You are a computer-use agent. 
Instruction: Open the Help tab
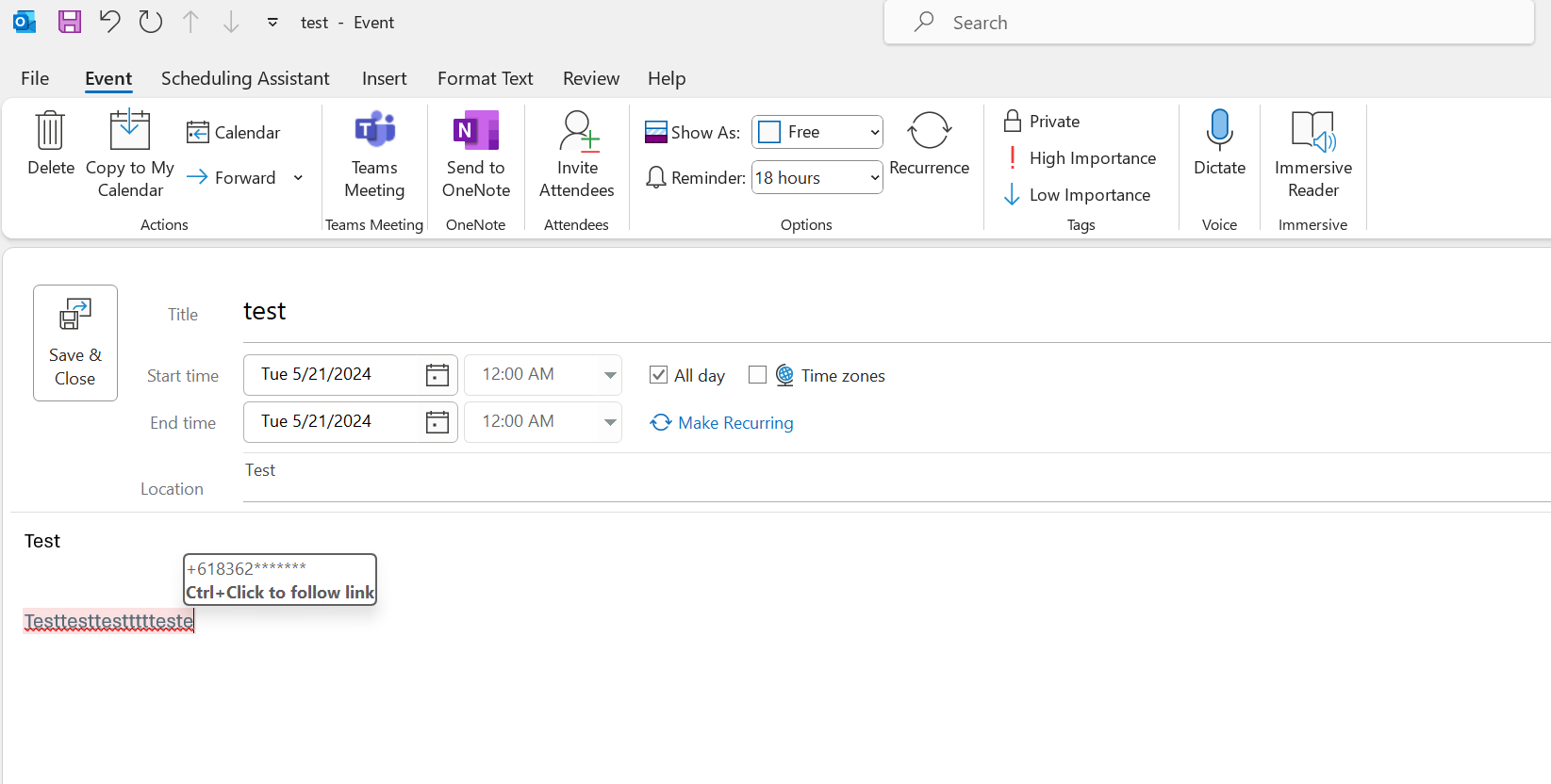pos(667,78)
